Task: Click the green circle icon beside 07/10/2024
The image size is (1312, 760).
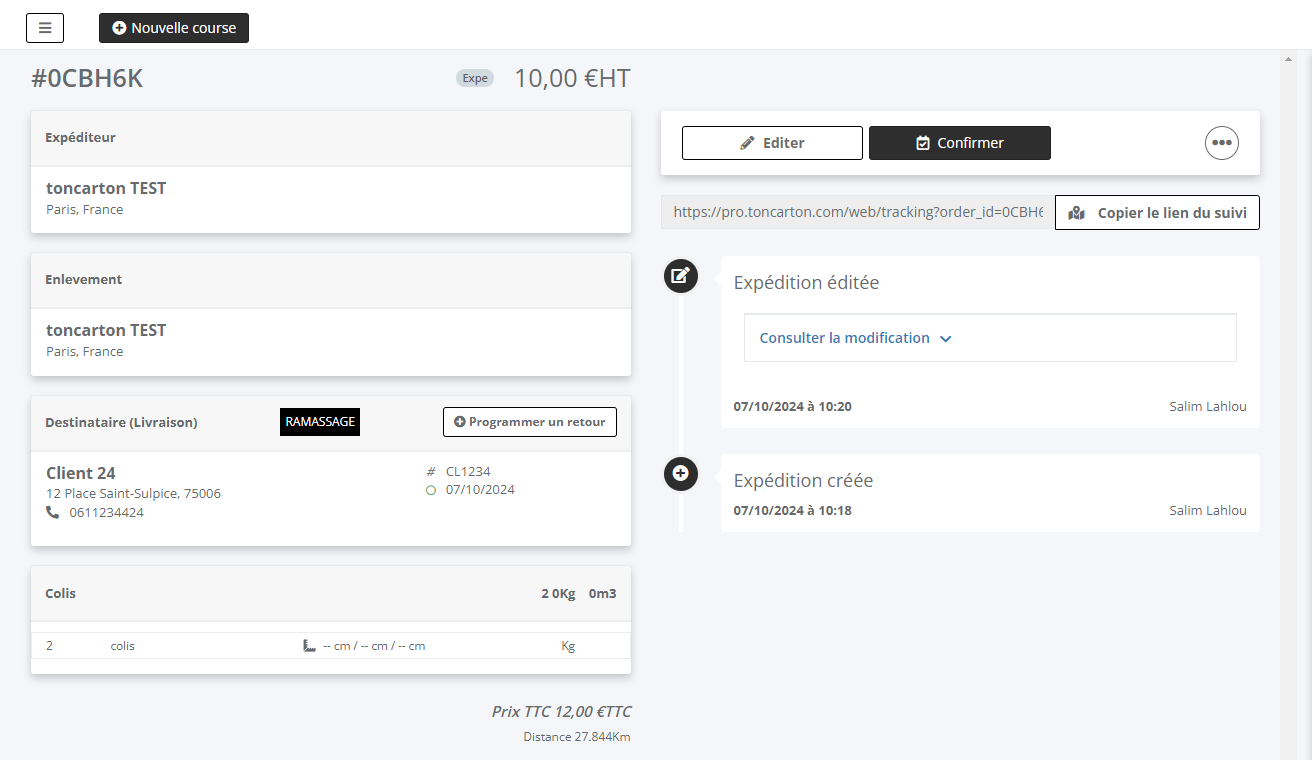Action: tap(430, 490)
